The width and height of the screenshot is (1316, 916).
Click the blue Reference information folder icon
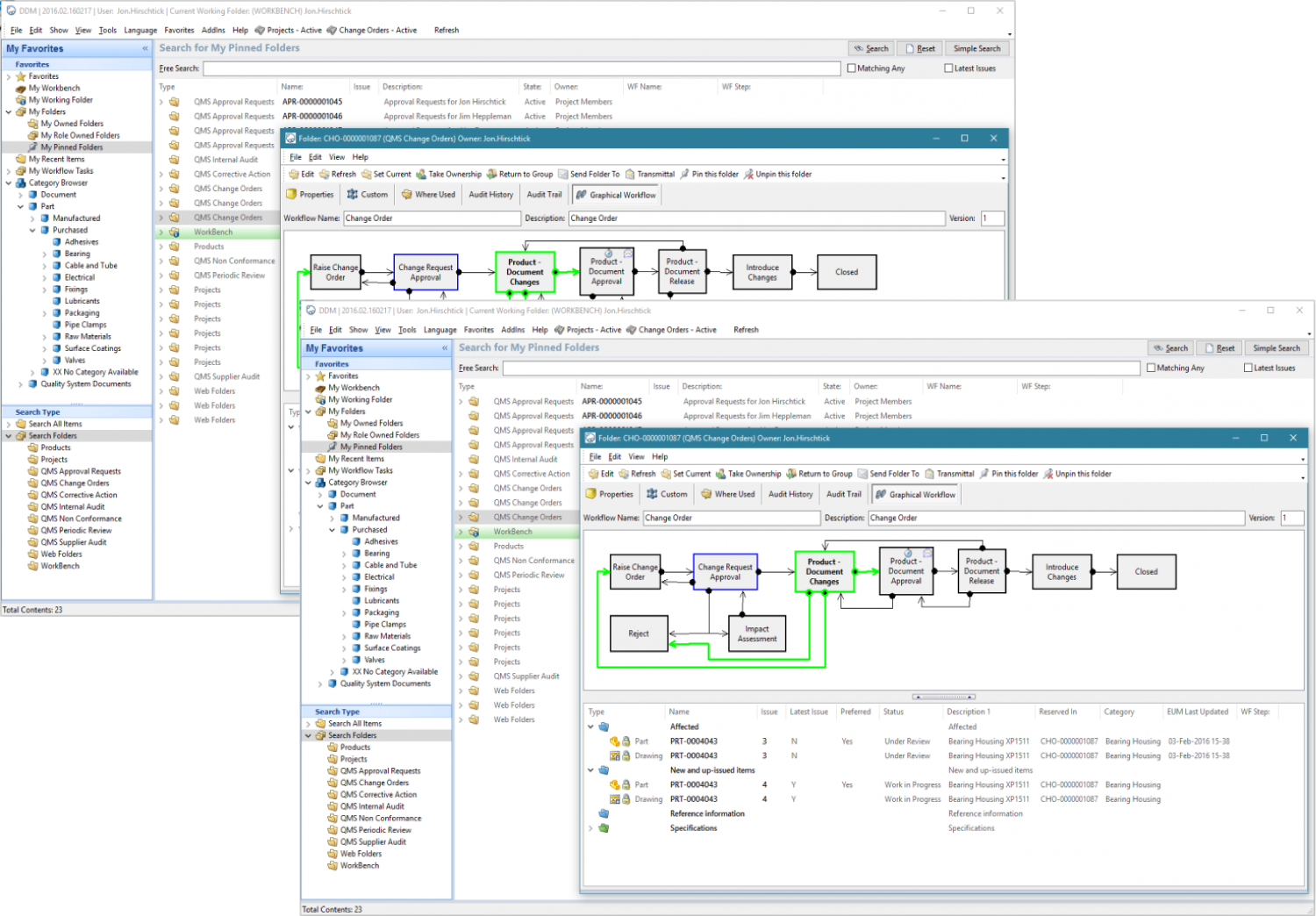pos(604,814)
